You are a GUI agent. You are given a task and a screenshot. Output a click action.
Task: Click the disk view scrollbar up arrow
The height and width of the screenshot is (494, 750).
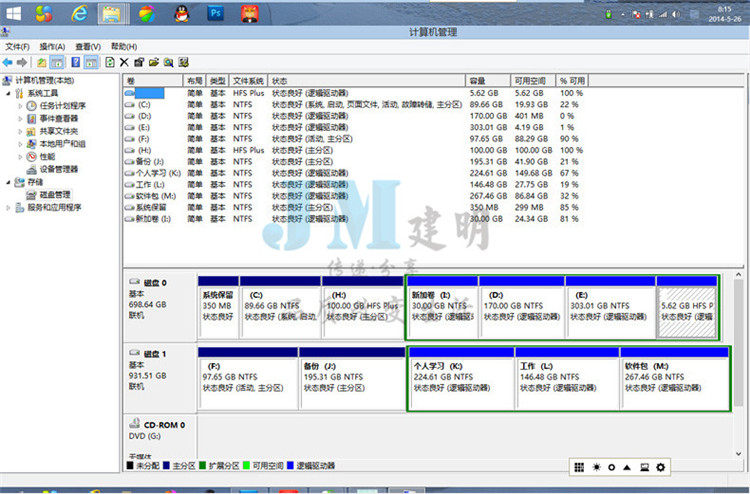739,274
